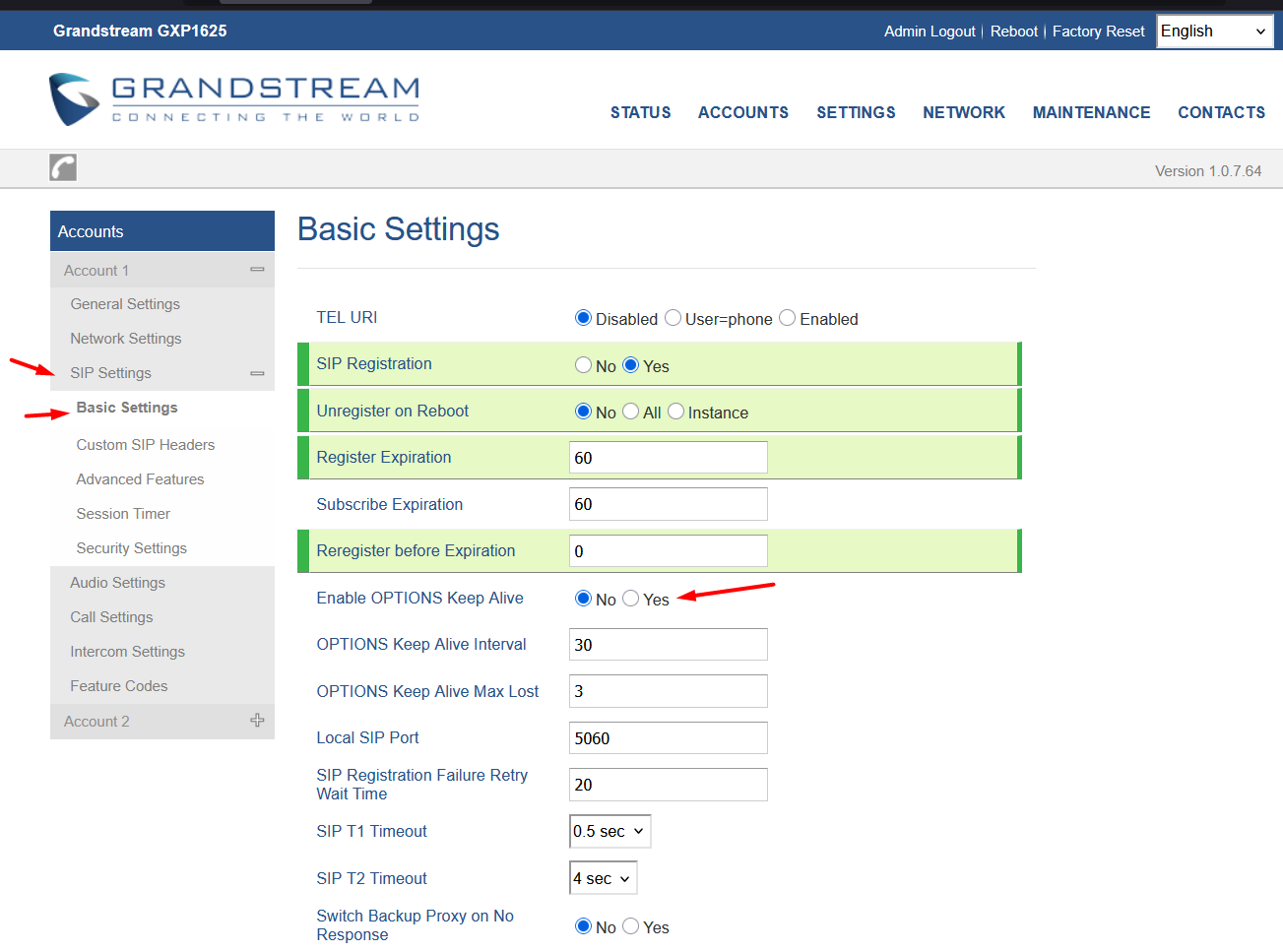The width and height of the screenshot is (1283, 952).
Task: Click the Factory Reset link
Action: [1098, 32]
